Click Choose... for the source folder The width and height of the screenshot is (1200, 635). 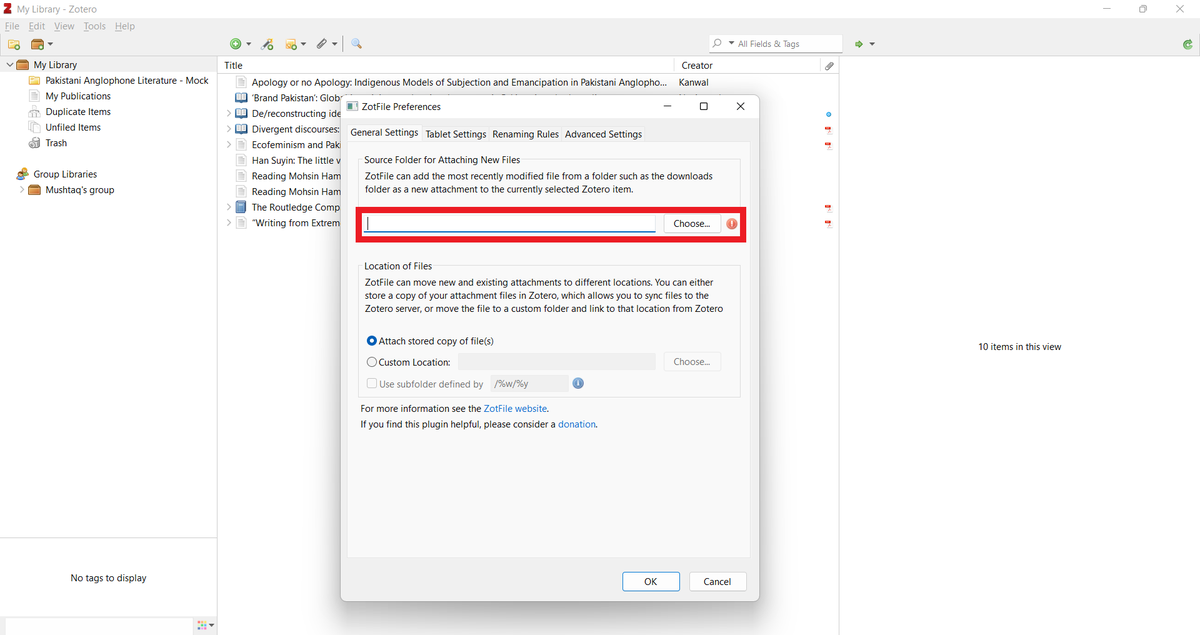coord(692,224)
